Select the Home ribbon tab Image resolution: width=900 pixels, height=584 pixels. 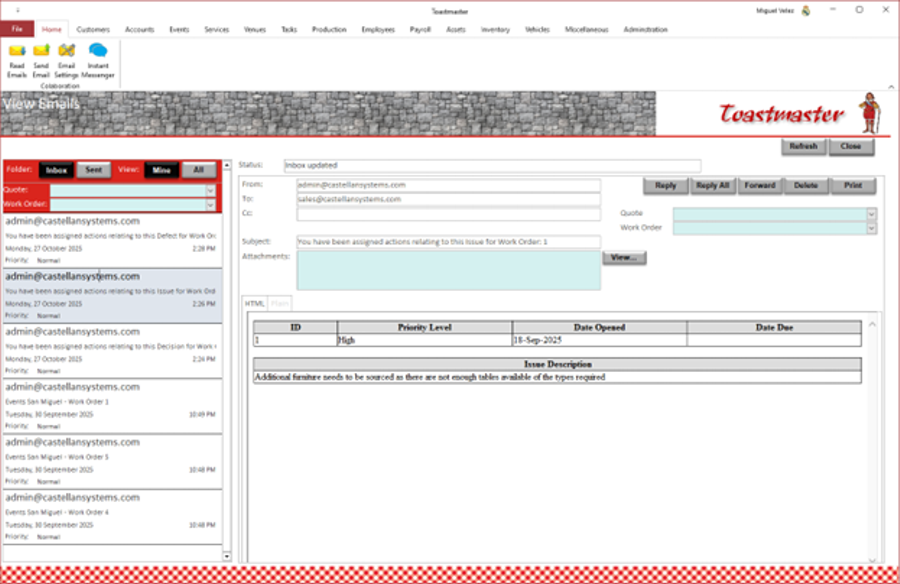(x=52, y=29)
